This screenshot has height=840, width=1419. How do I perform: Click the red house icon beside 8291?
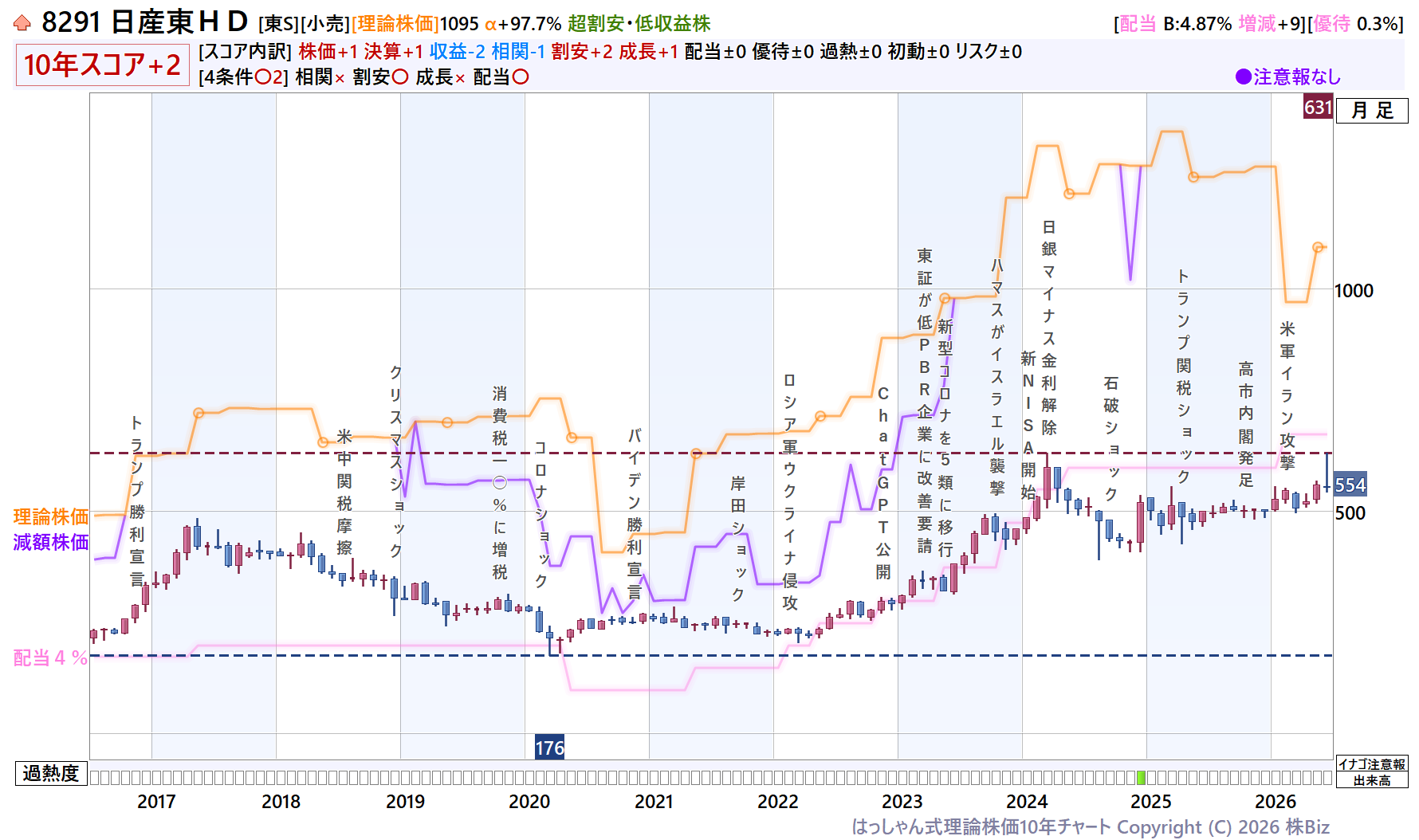[x=22, y=23]
